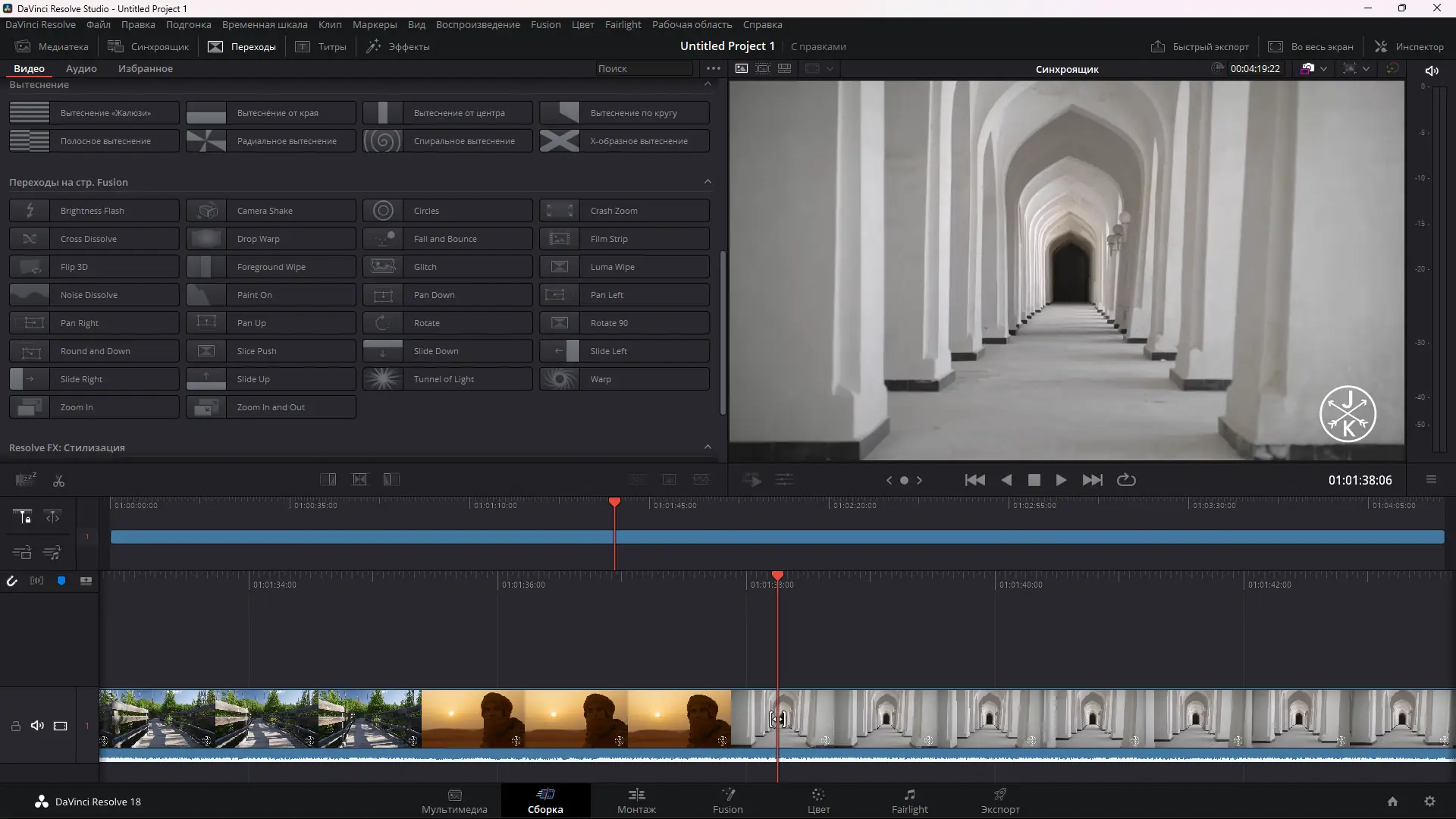
Task: Open the Fairlight page
Action: pos(909,801)
